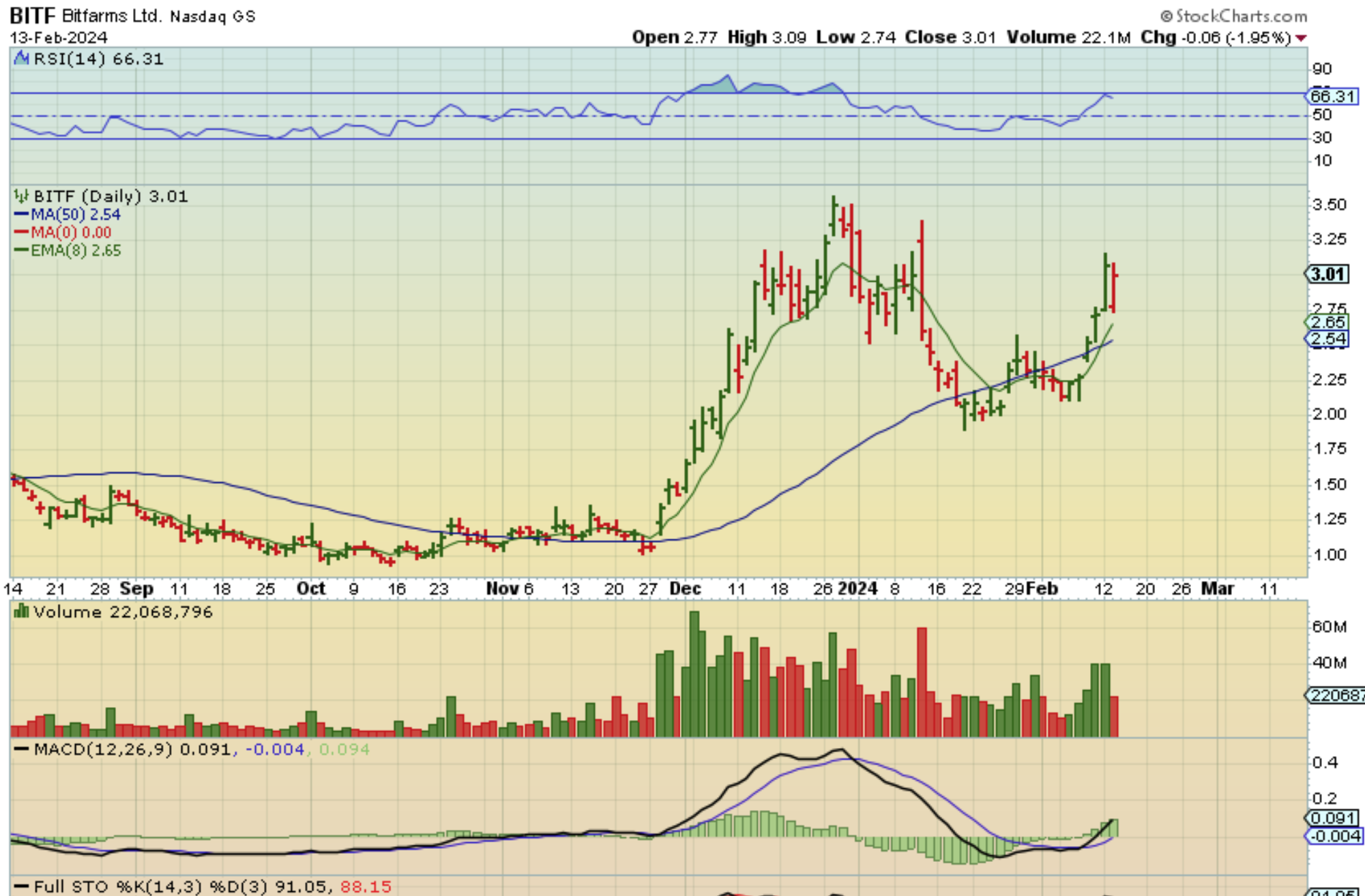Click the 2024 label on date axis

point(857,588)
